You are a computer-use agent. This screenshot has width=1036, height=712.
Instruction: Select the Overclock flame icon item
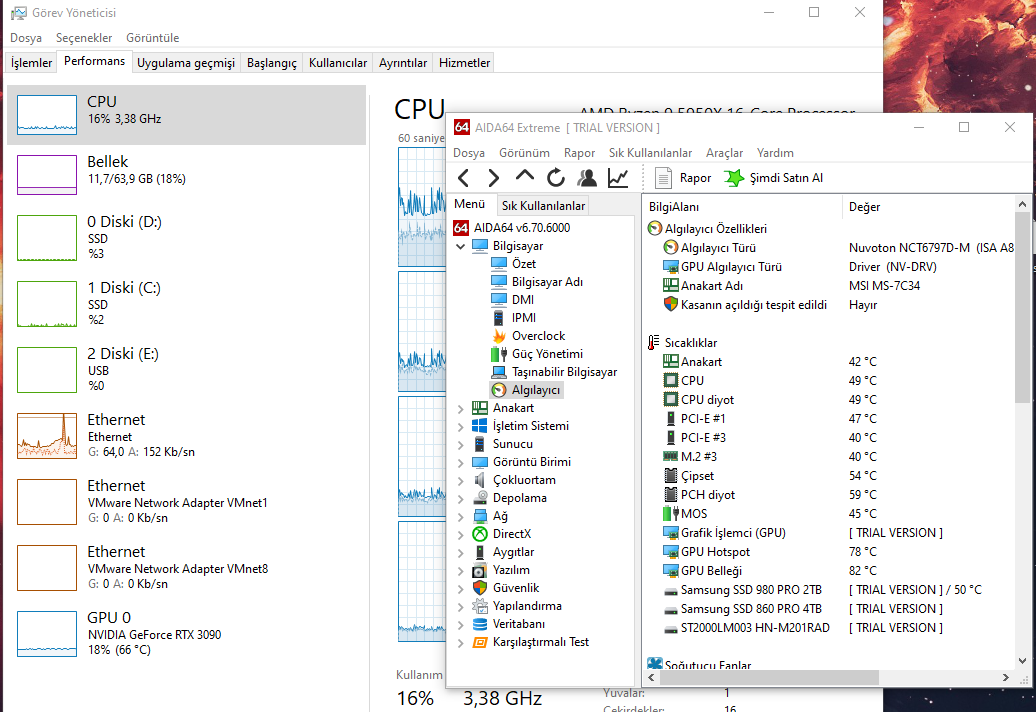(x=499, y=336)
